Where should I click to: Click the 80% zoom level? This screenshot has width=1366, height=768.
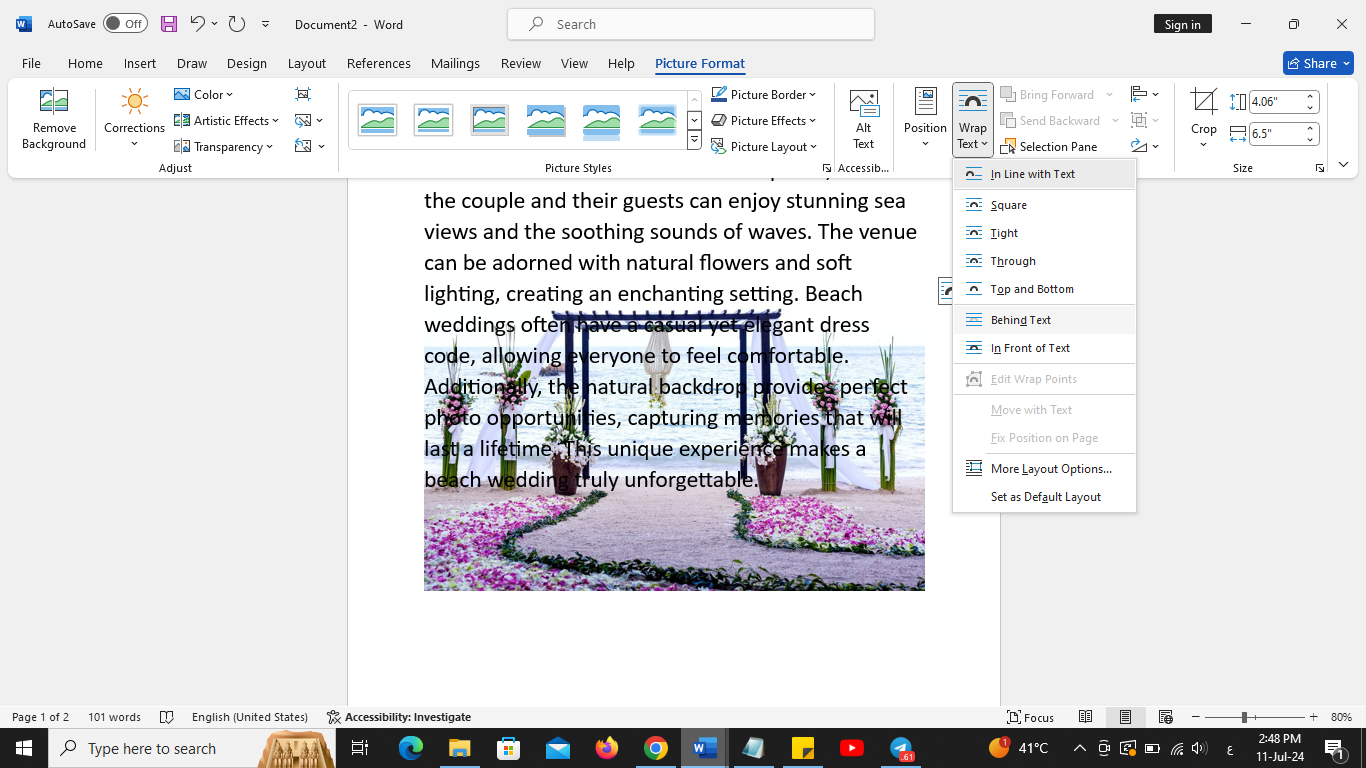point(1341,717)
